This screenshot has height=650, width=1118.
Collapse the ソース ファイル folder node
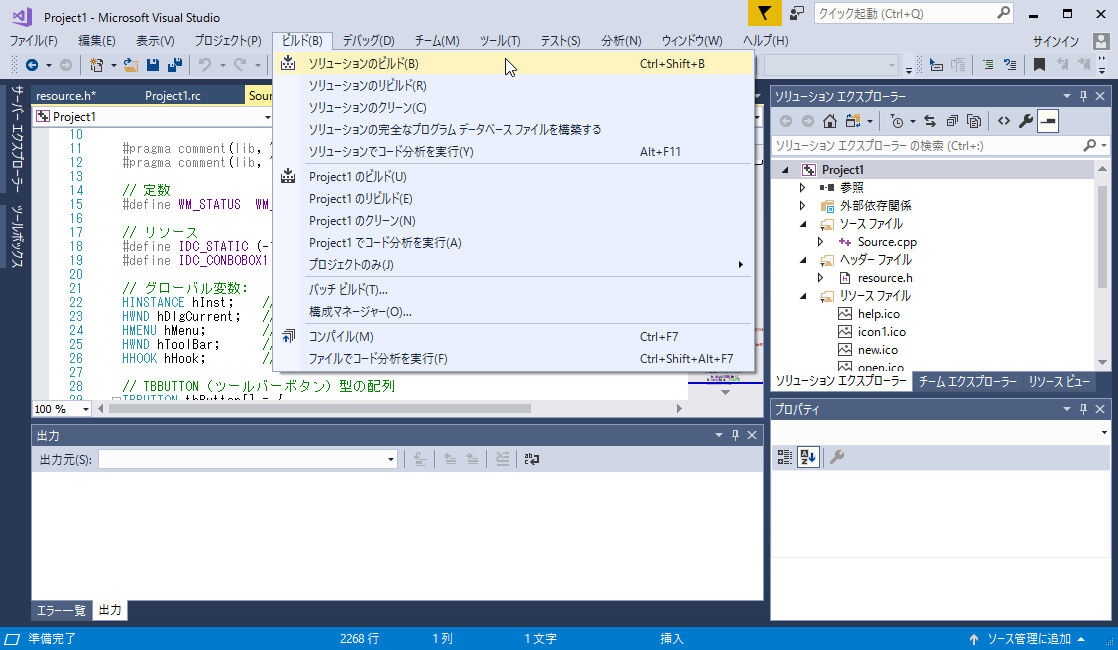click(x=804, y=224)
